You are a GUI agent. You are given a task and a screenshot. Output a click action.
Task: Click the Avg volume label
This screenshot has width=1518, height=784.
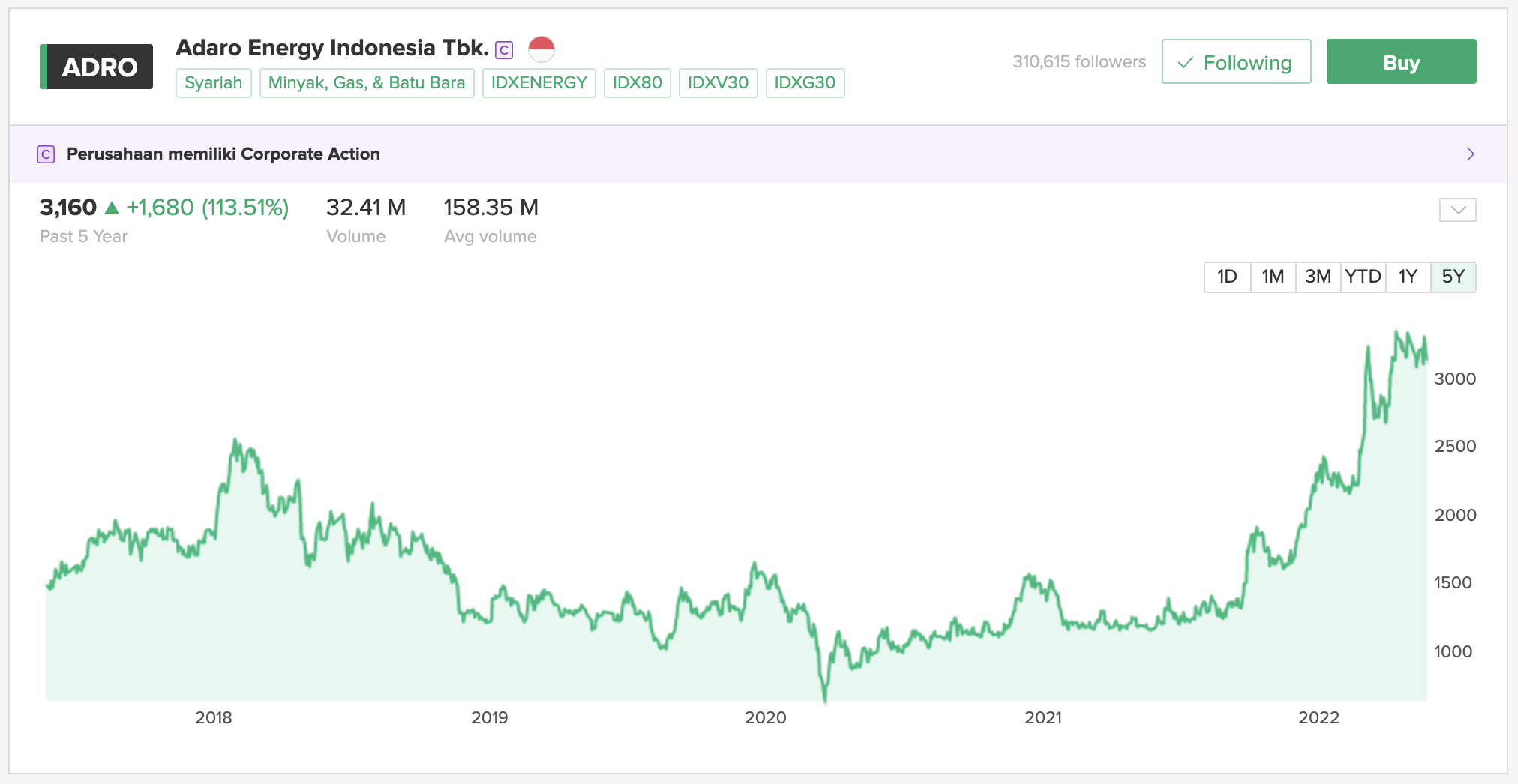[x=490, y=237]
